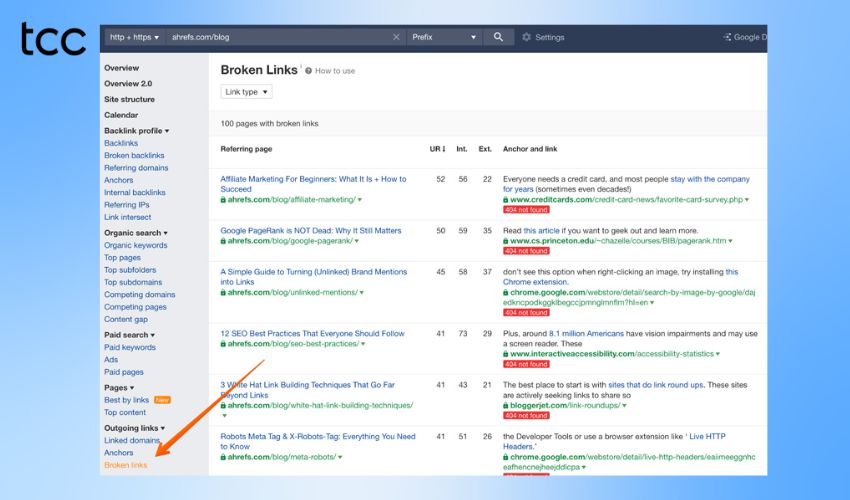Open the http + https protocol dropdown
The width and height of the screenshot is (850, 500).
coord(134,37)
